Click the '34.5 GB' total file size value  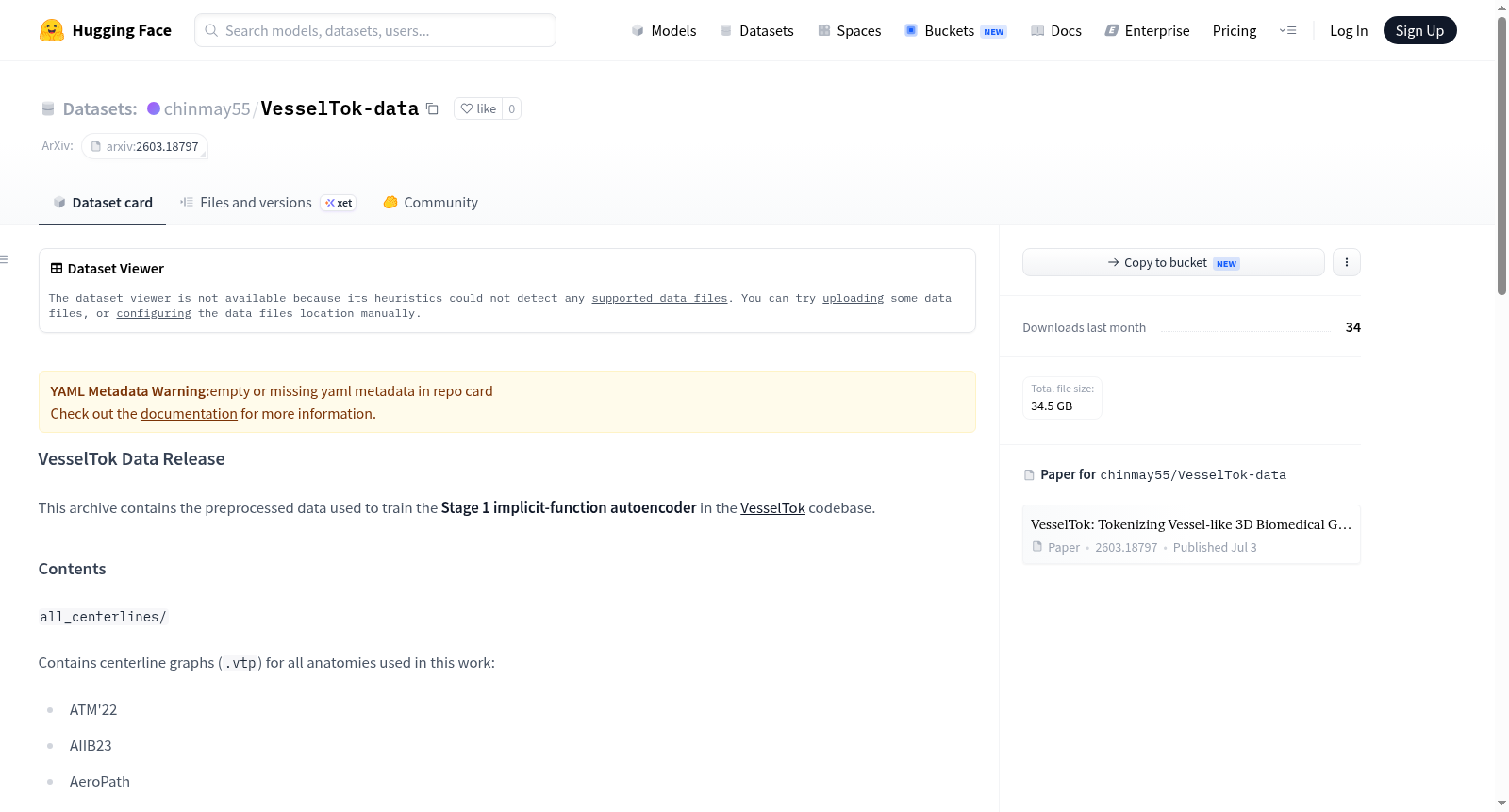pos(1051,406)
